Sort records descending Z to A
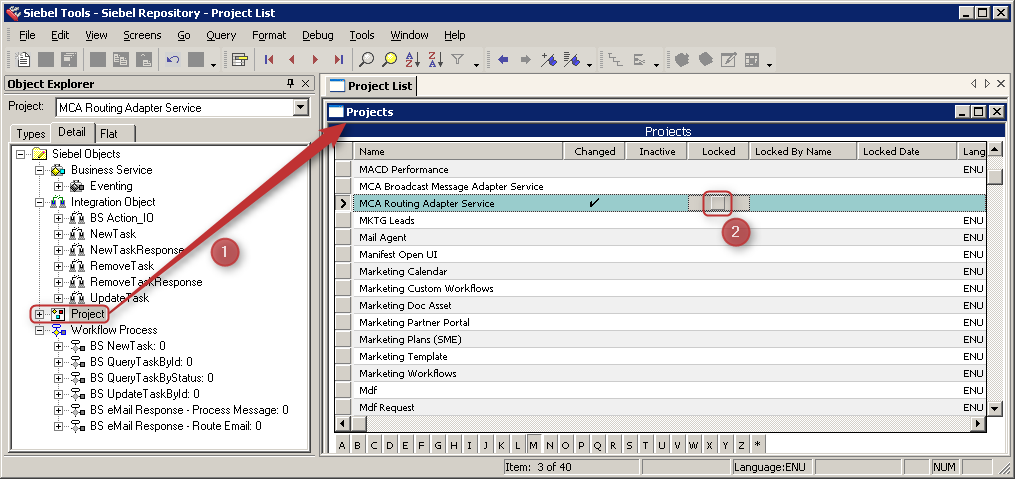The height and width of the screenshot is (479, 1015). coord(435,60)
